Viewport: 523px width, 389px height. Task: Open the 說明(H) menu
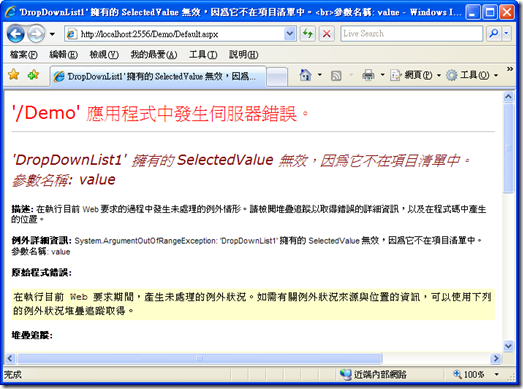243,54
